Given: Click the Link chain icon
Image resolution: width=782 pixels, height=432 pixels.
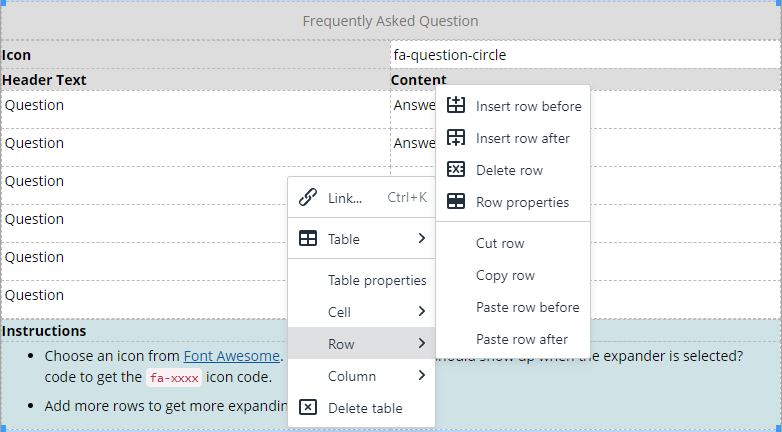Looking at the screenshot, I should tap(308, 197).
